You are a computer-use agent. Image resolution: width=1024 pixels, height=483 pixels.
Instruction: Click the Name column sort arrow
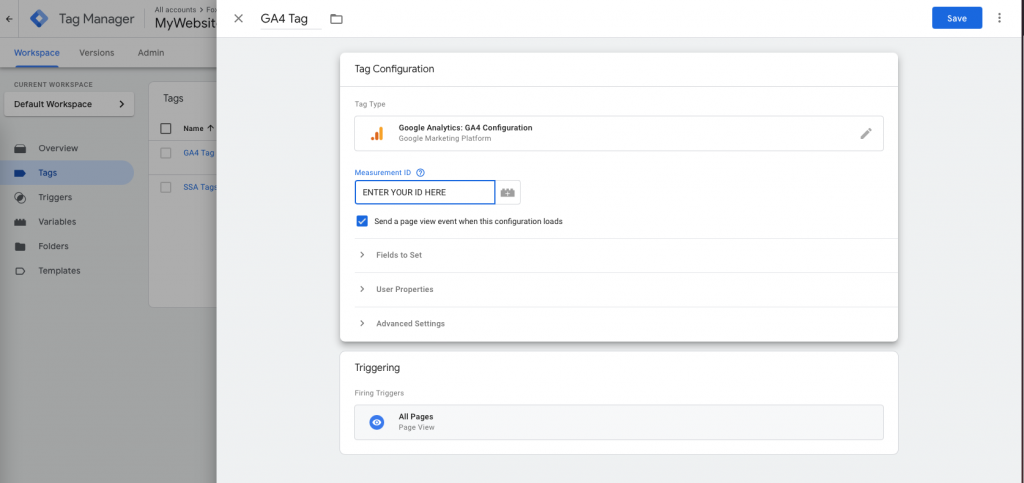click(210, 129)
